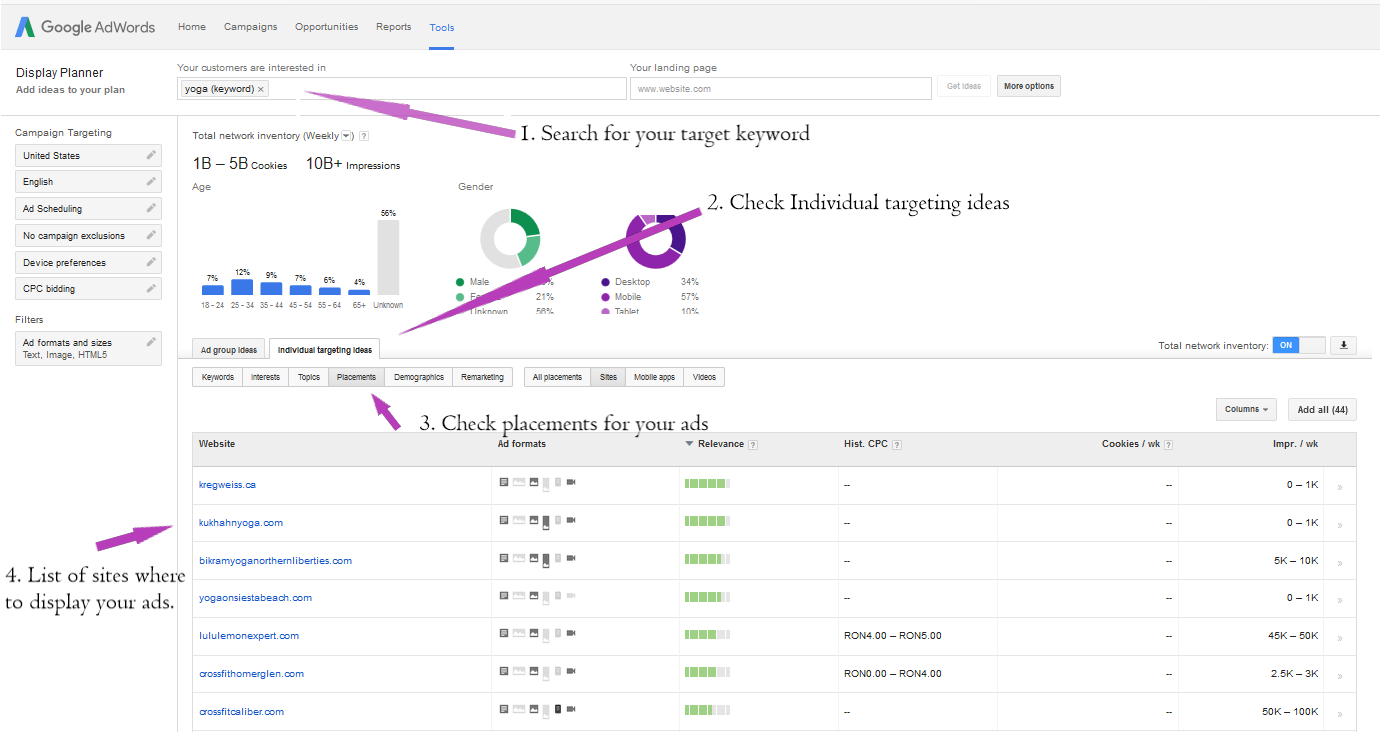
Task: Select the Videos placement filter
Action: tap(704, 377)
